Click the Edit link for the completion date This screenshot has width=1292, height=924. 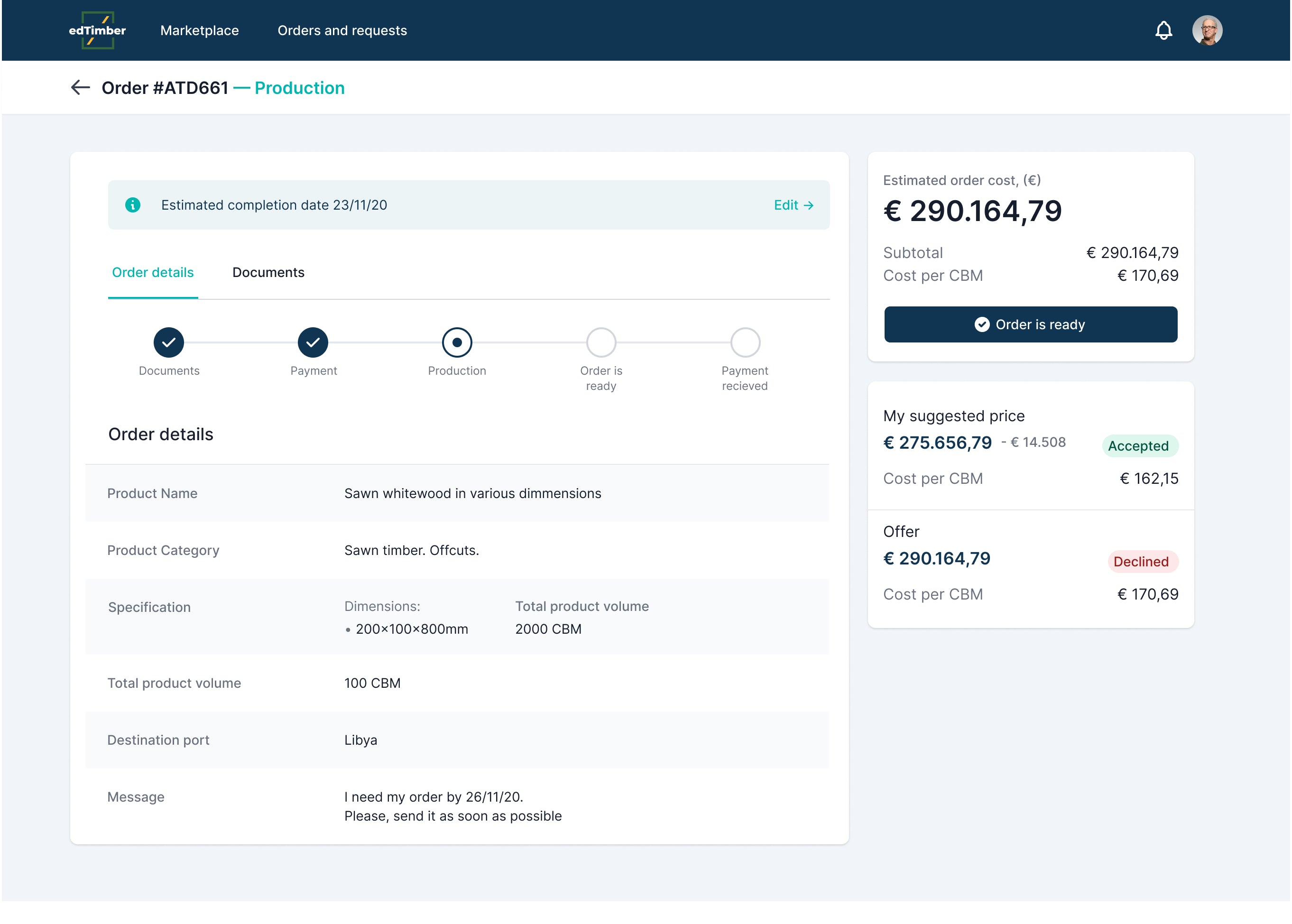[785, 205]
